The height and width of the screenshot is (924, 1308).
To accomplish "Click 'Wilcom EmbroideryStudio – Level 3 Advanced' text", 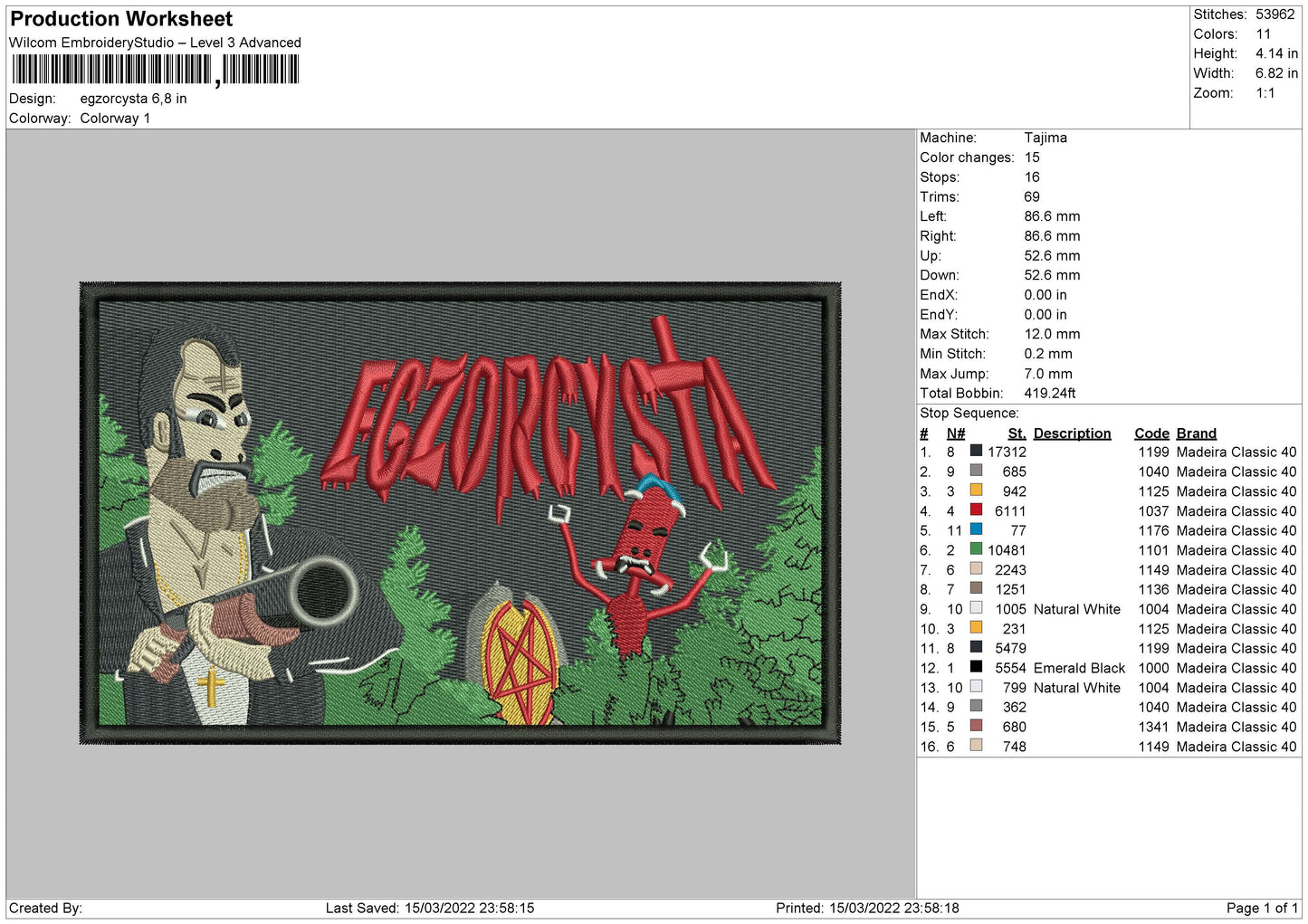I will [x=155, y=43].
